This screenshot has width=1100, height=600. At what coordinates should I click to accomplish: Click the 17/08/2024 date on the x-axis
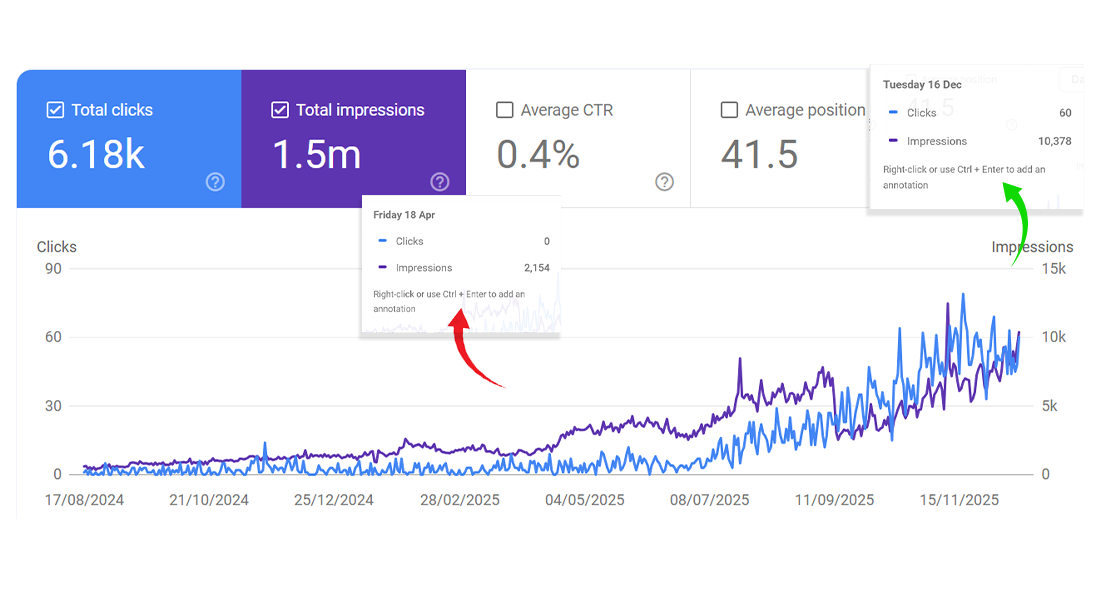pyautogui.click(x=84, y=500)
